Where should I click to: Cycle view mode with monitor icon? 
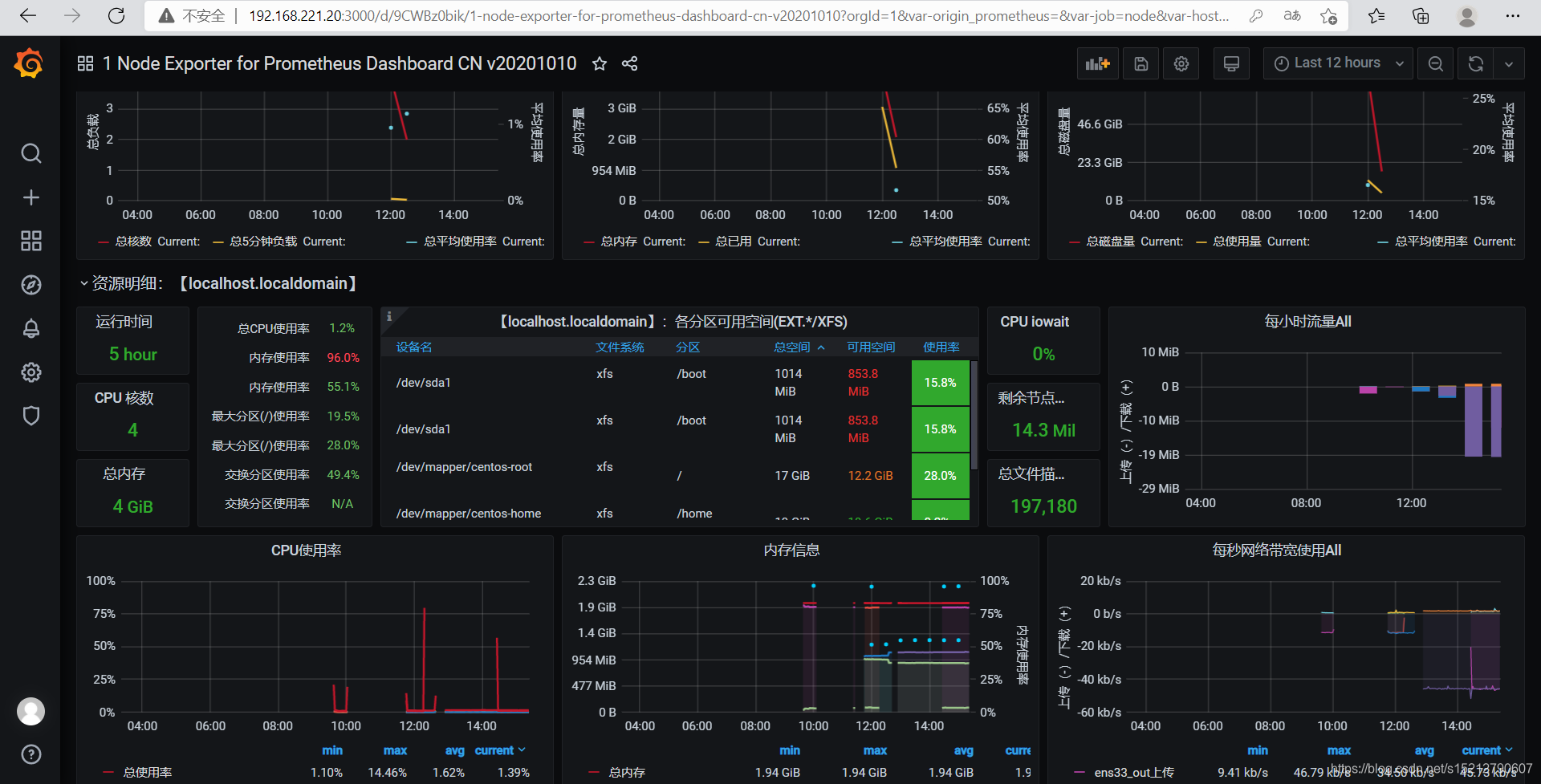[x=1231, y=63]
